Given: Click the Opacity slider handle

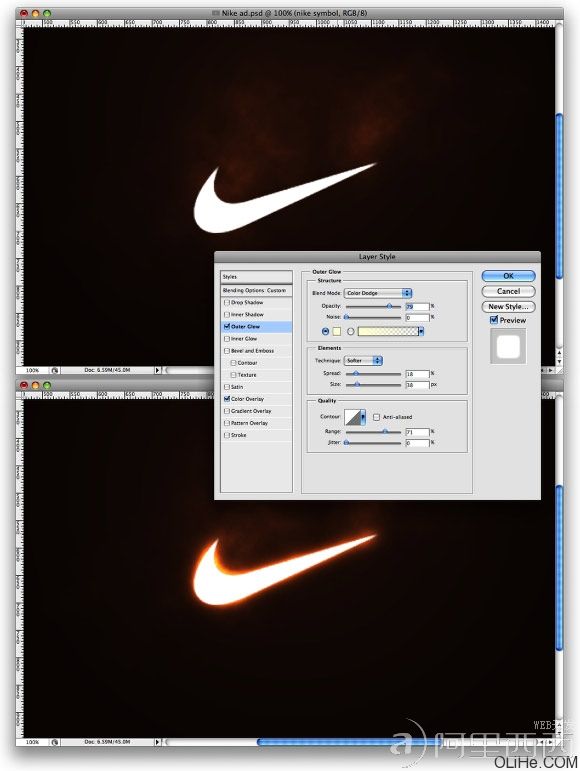Looking at the screenshot, I should [389, 306].
